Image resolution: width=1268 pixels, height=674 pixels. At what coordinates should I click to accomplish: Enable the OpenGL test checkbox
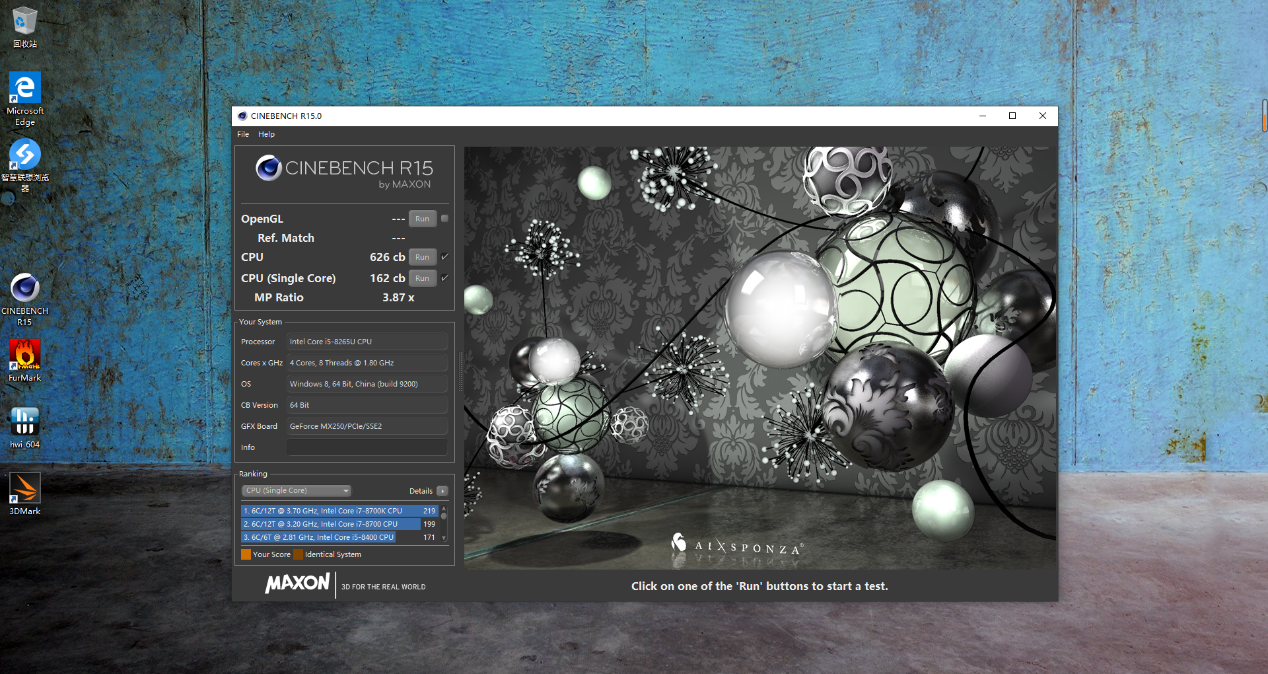pos(445,218)
